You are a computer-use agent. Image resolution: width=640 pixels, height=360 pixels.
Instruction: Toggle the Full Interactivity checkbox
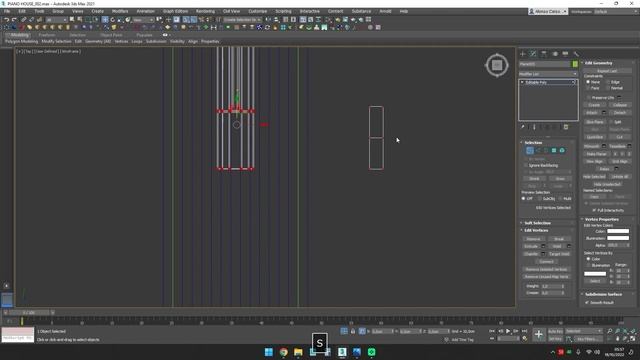[x=594, y=210]
